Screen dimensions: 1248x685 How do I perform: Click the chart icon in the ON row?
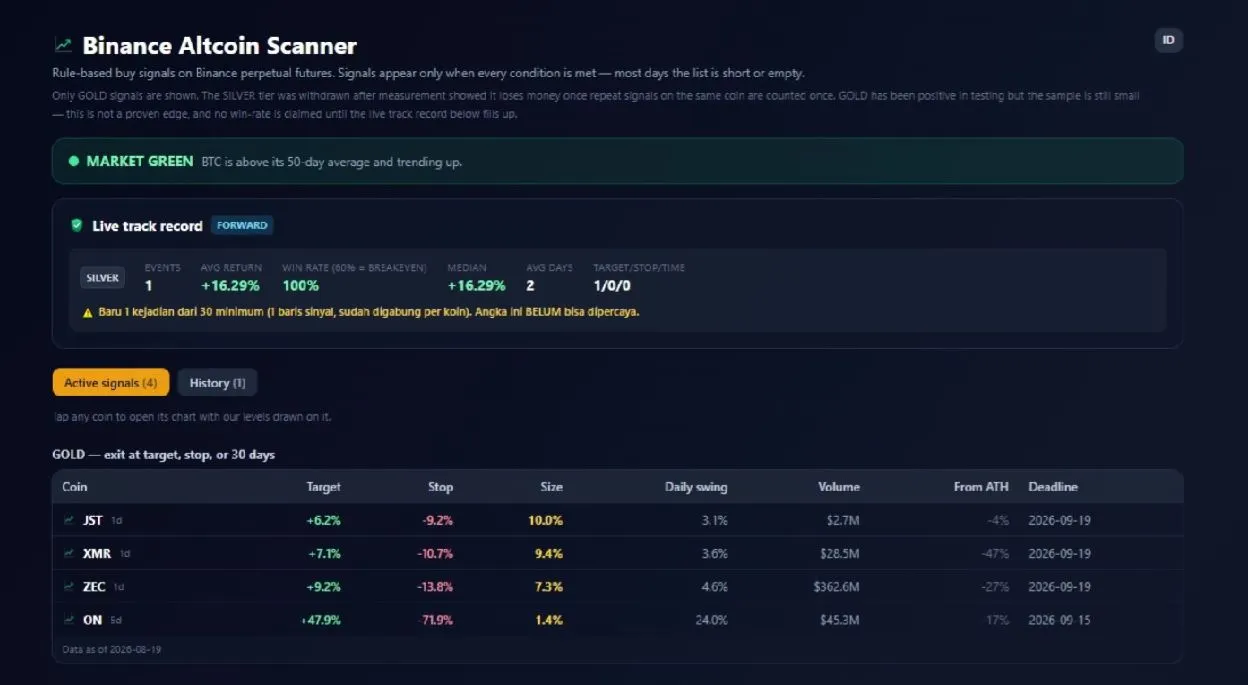(x=69, y=620)
